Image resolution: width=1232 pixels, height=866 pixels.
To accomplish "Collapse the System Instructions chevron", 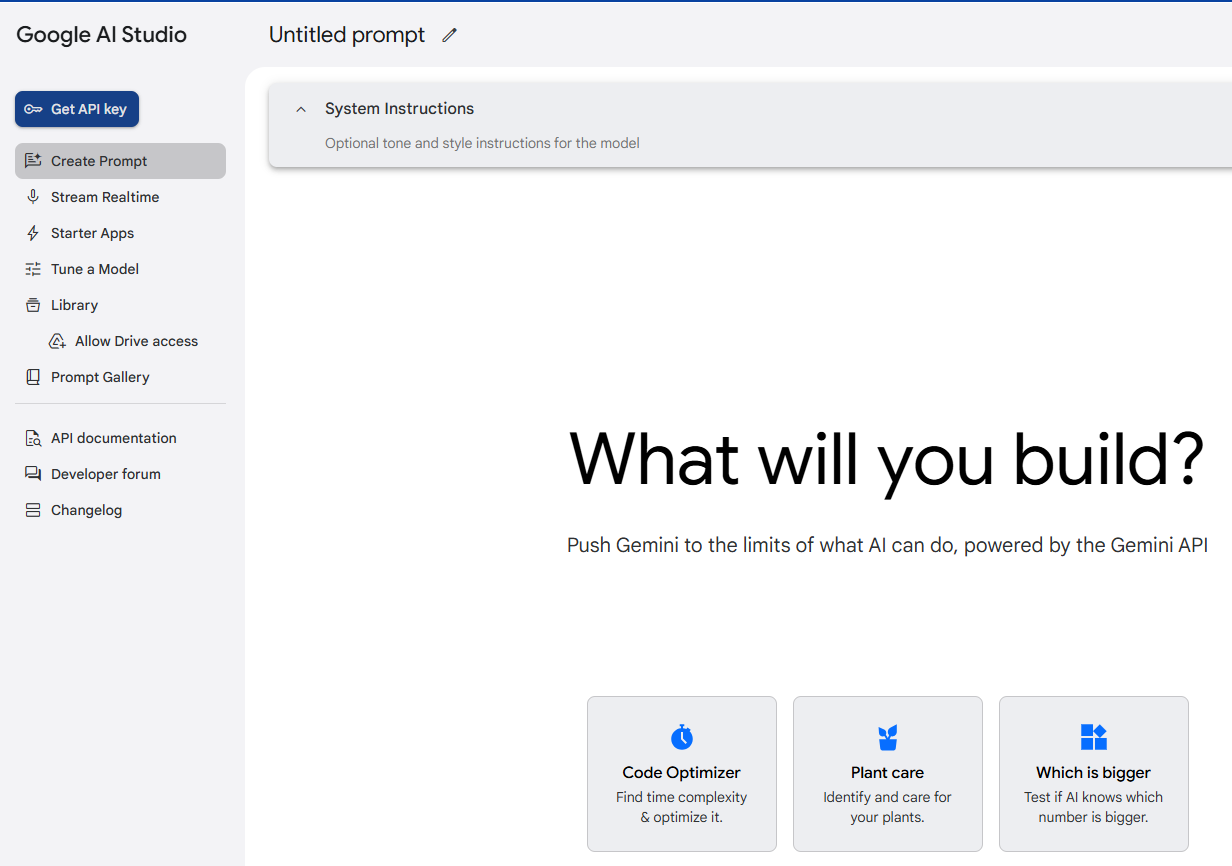I will 301,109.
